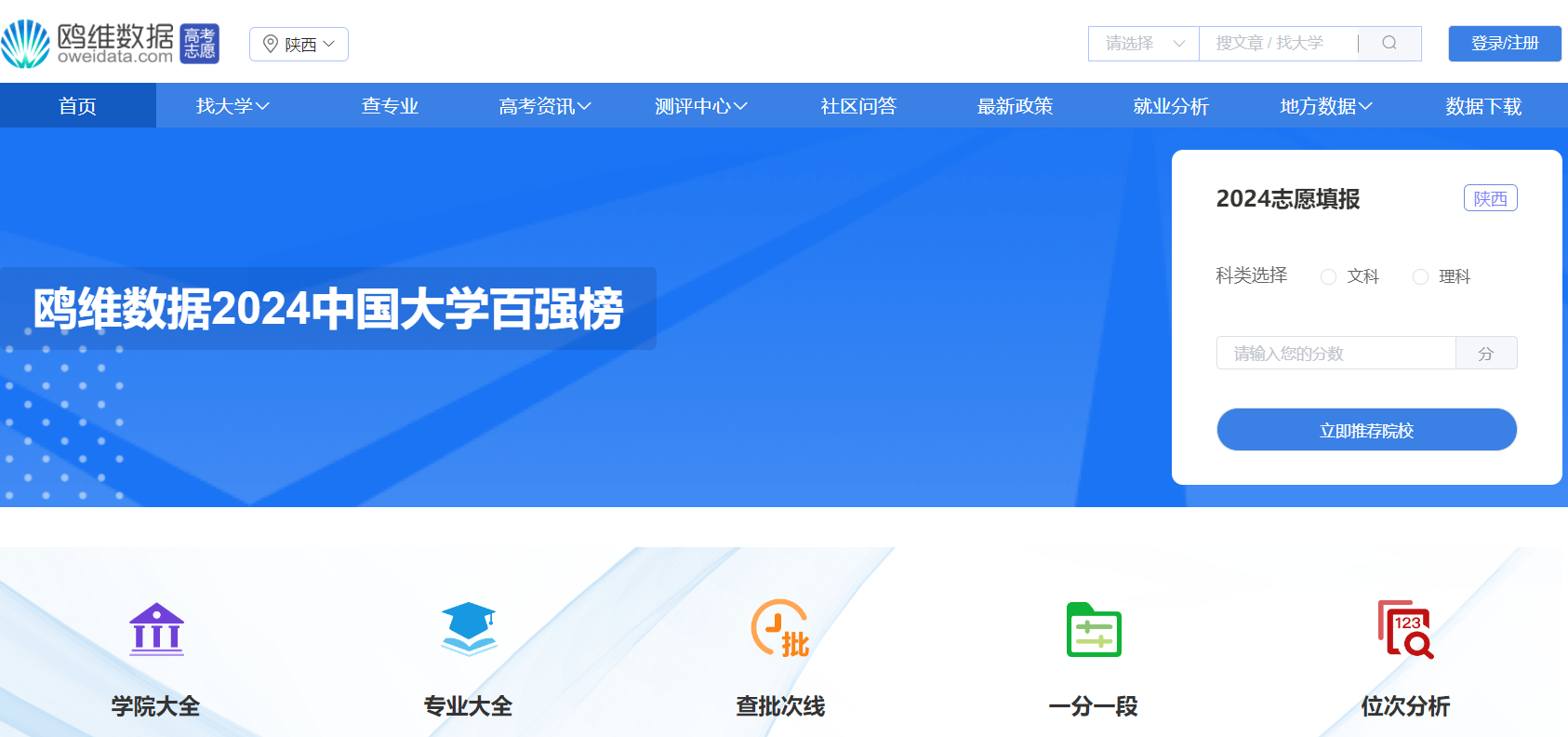Click 查批次线 label
This screenshot has height=737, width=1568.
[780, 706]
